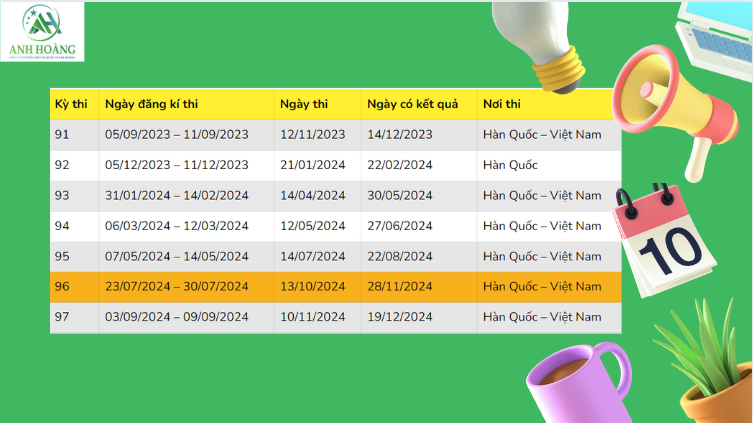Image resolution: width=753 pixels, height=423 pixels.
Task: Click the Ngày có kết quả header
Action: [x=411, y=104]
